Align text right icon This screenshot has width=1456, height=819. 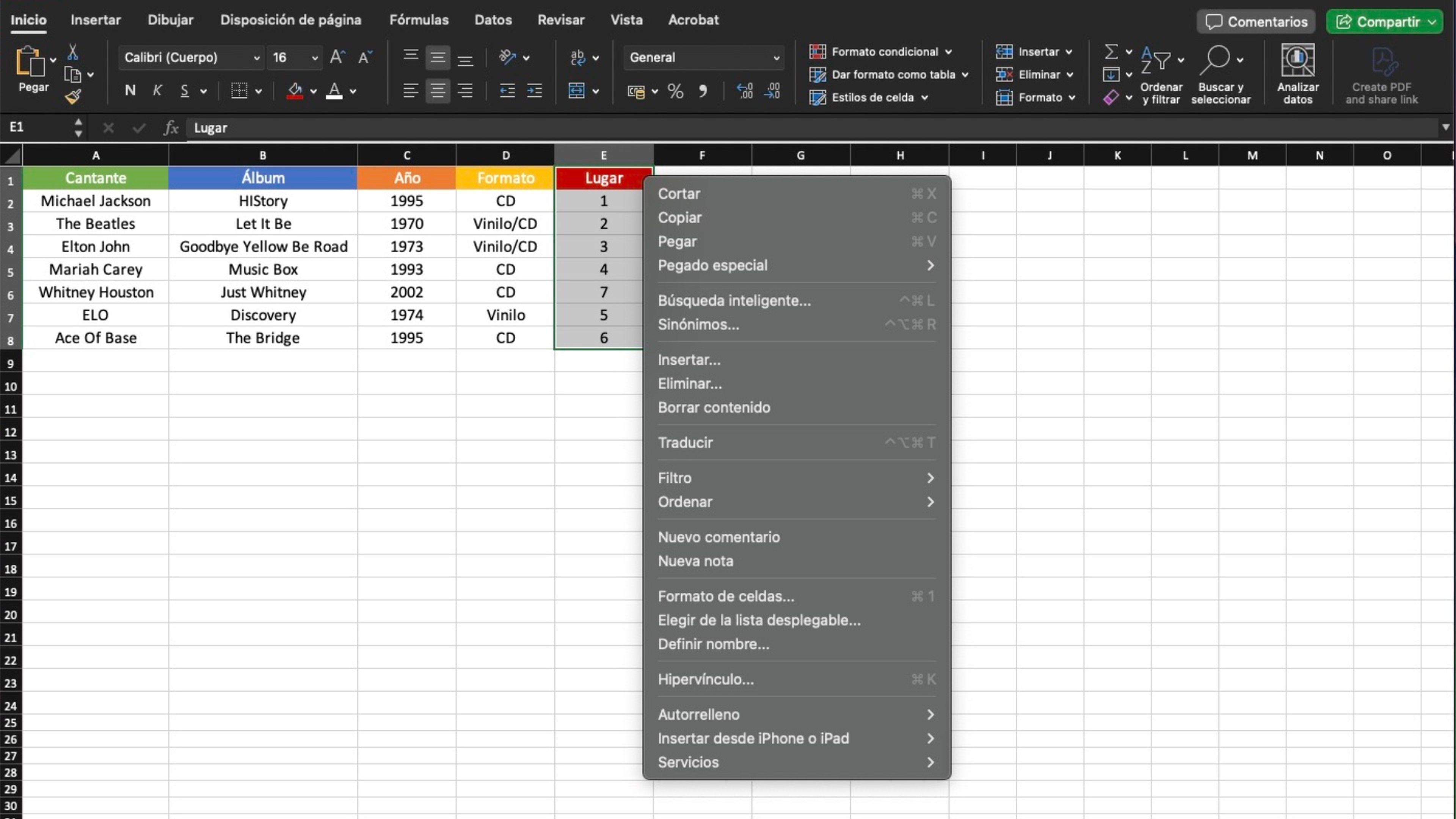click(x=465, y=91)
